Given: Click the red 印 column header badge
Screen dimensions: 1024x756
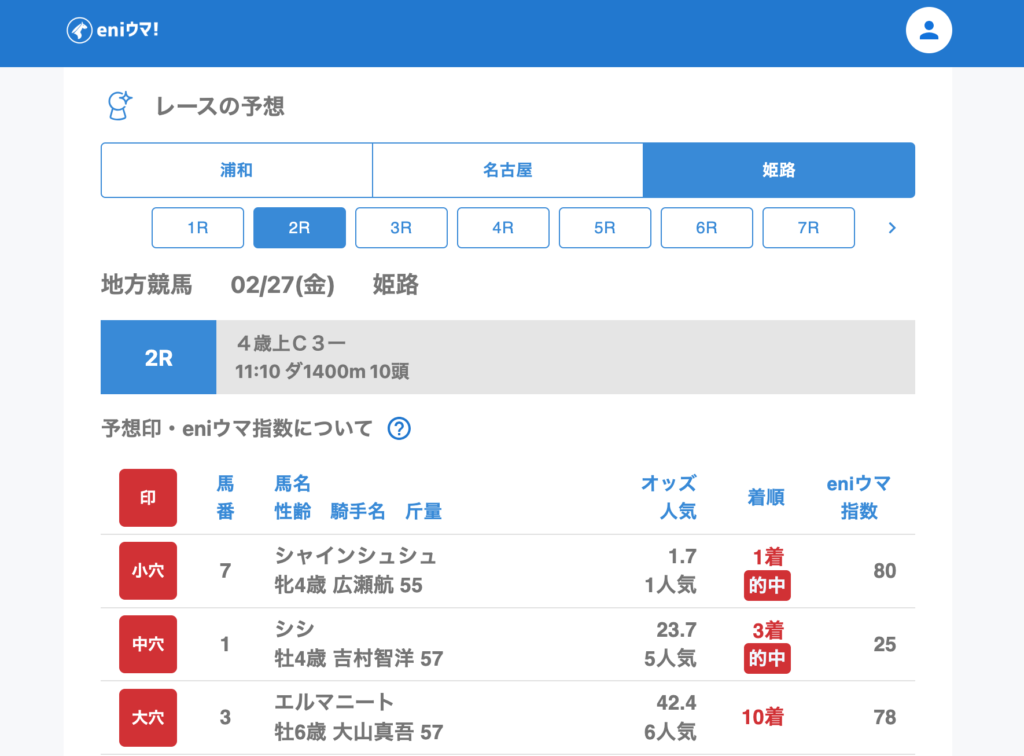Looking at the screenshot, I should (x=148, y=497).
